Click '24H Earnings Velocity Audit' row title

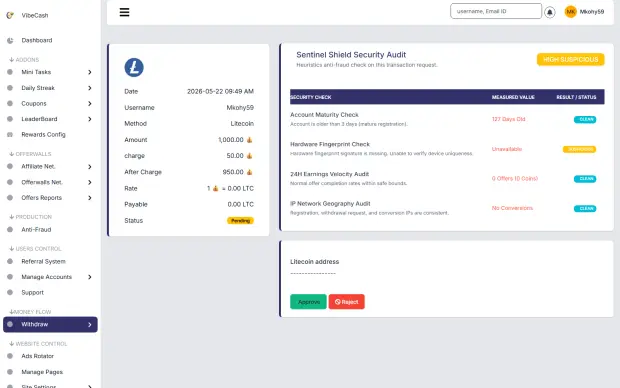pyautogui.click(x=329, y=174)
